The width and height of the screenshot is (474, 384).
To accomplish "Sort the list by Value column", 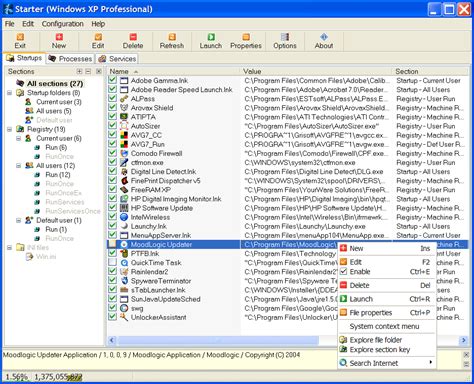I will [x=316, y=71].
